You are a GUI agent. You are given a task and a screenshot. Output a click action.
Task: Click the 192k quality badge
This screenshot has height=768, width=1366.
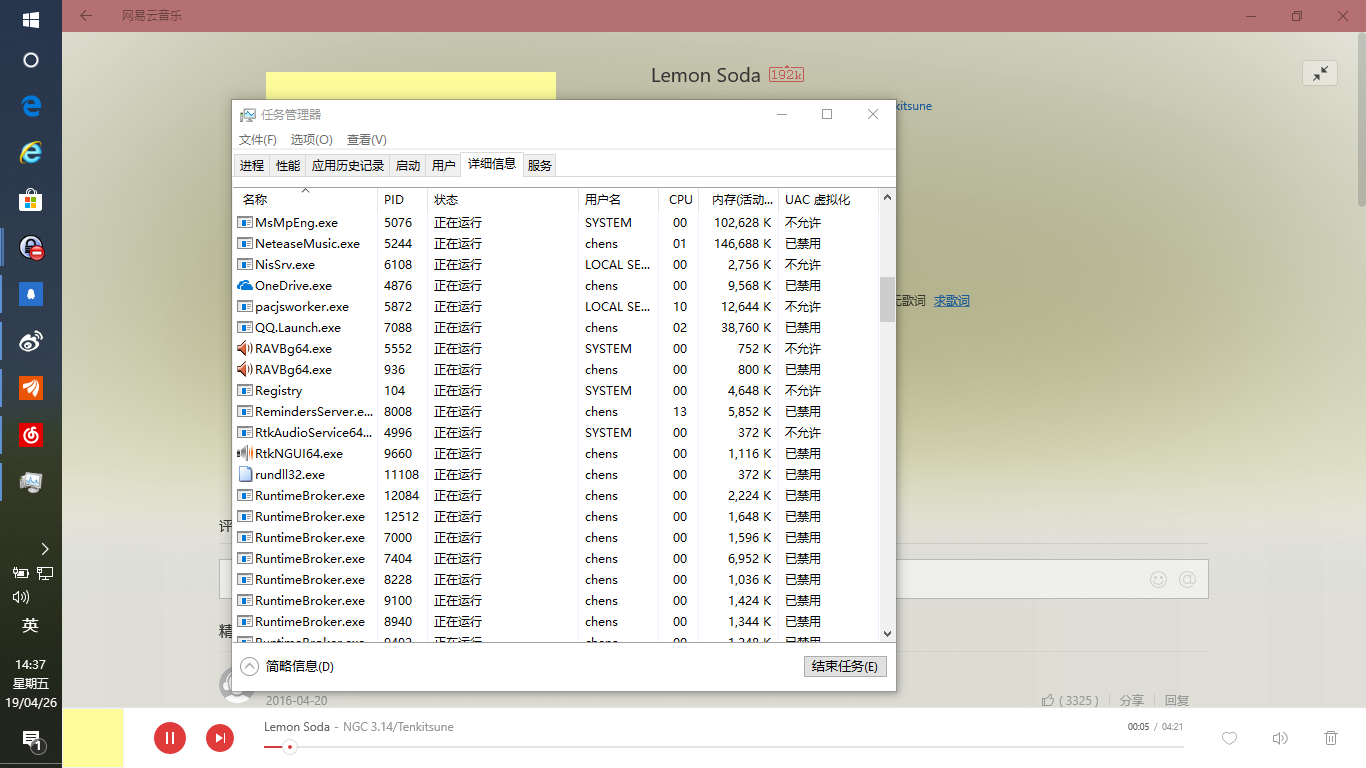(786, 75)
